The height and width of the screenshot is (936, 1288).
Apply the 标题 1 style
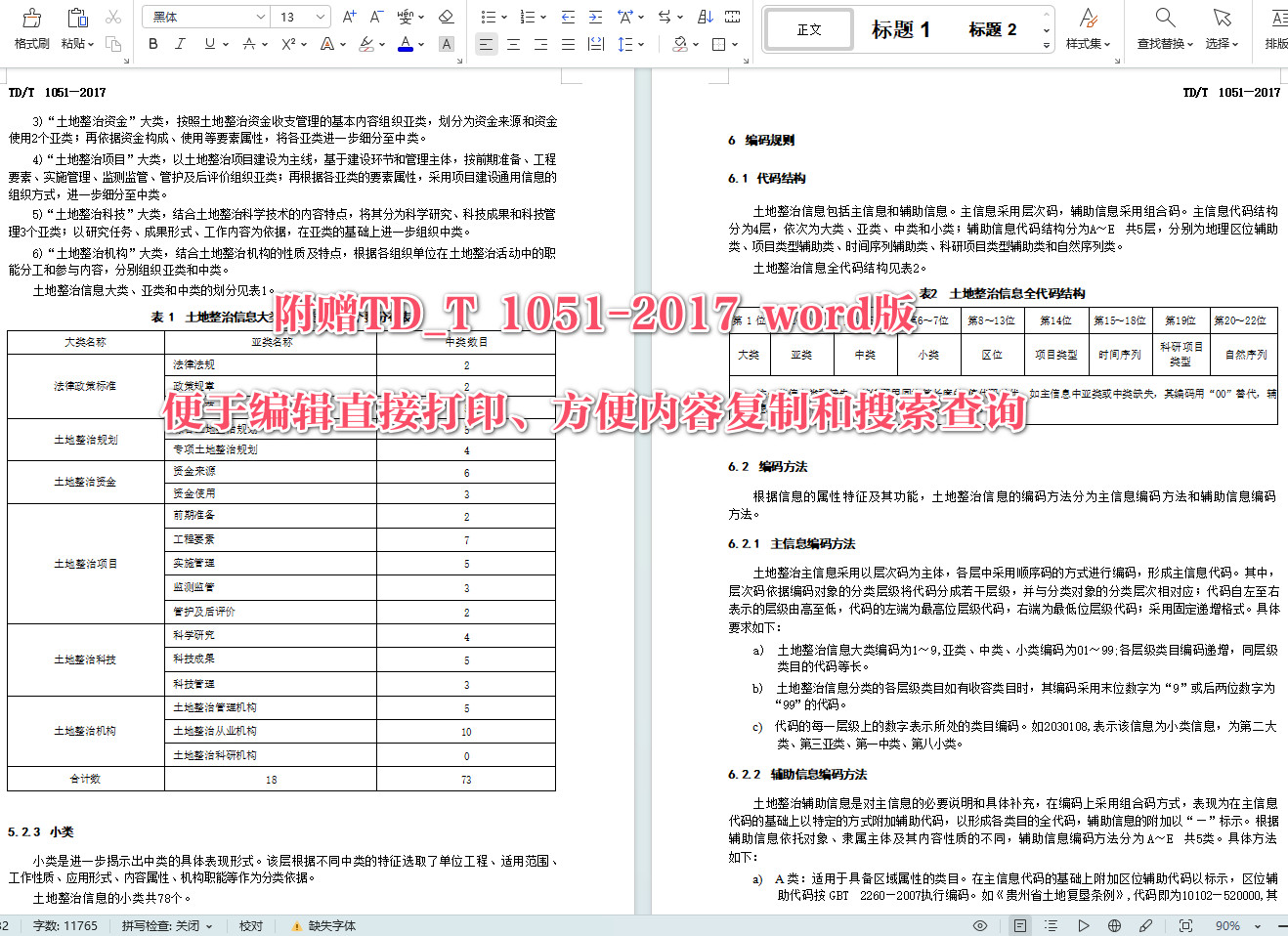(x=899, y=29)
